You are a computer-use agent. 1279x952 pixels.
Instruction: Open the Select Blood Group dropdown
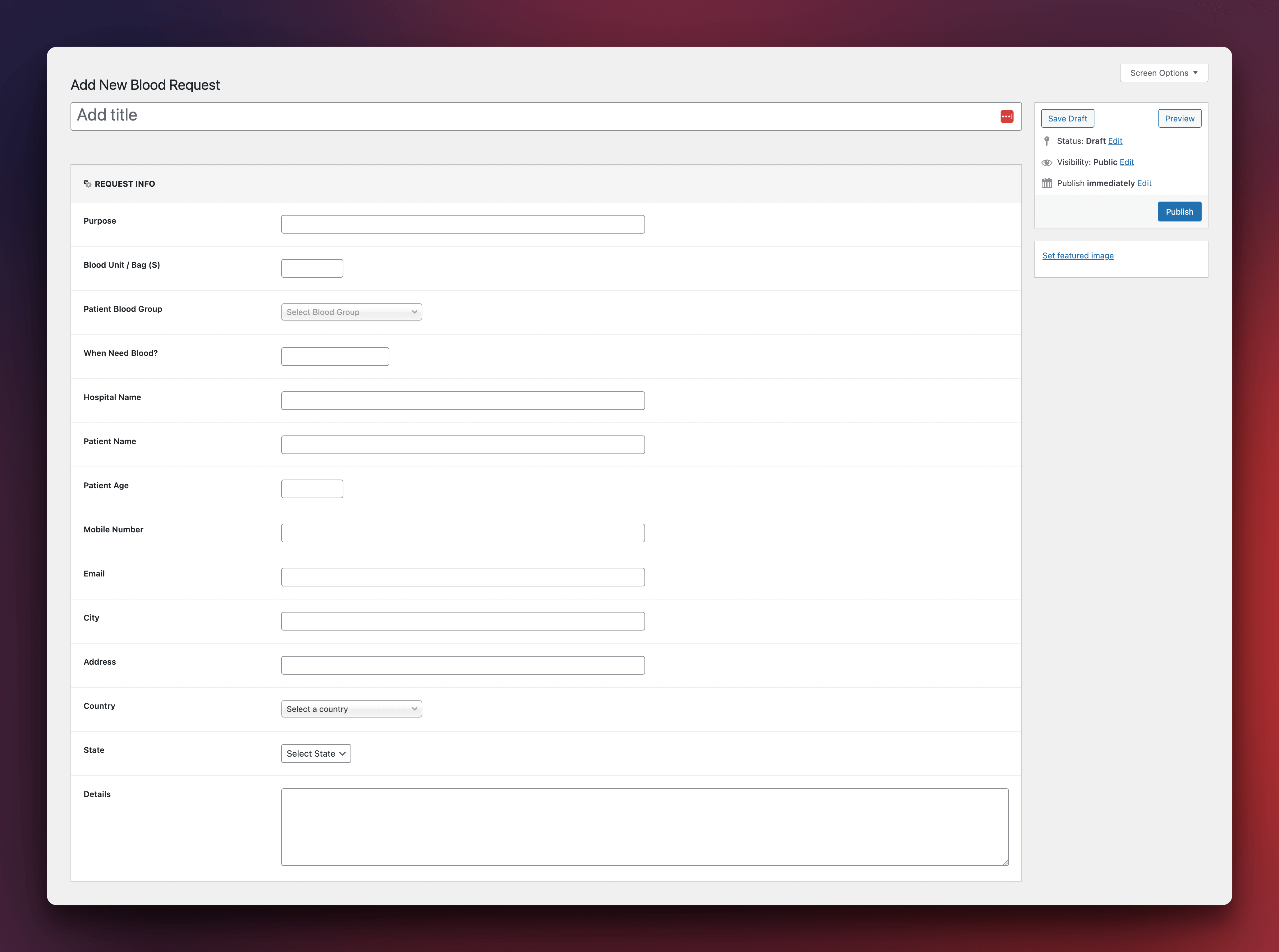[351, 312]
